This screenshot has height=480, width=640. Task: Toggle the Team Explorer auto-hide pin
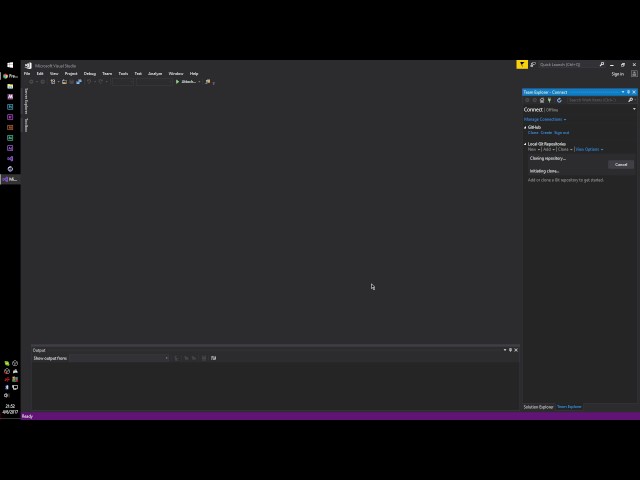click(629, 92)
